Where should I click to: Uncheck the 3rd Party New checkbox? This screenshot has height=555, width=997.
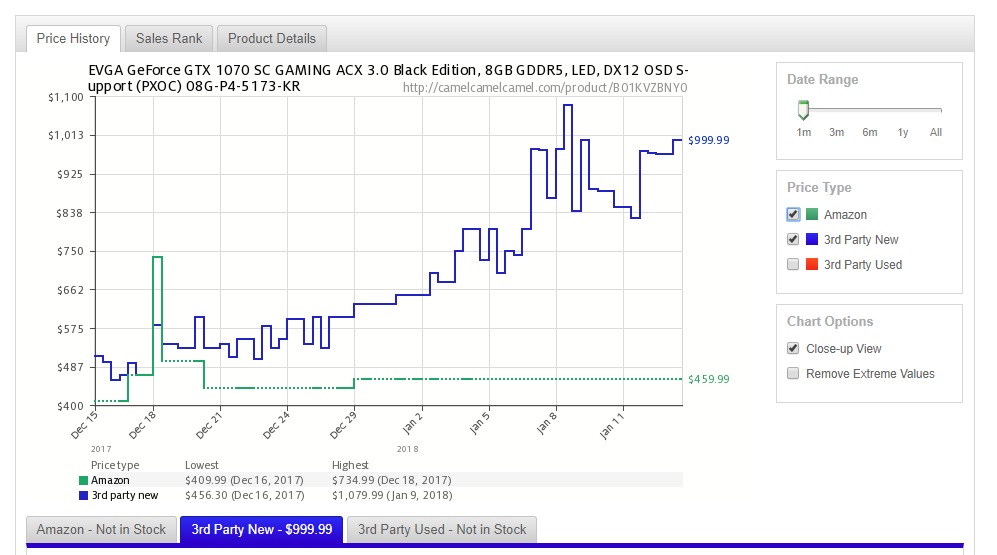[793, 239]
